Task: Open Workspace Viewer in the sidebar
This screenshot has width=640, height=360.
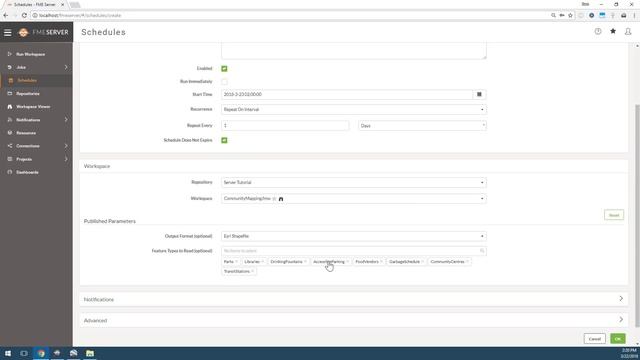Action: click(33, 107)
